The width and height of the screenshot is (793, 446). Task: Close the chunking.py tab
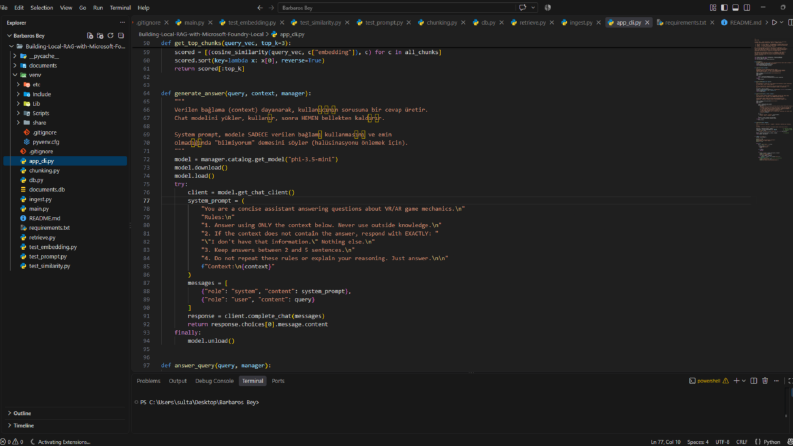click(463, 23)
